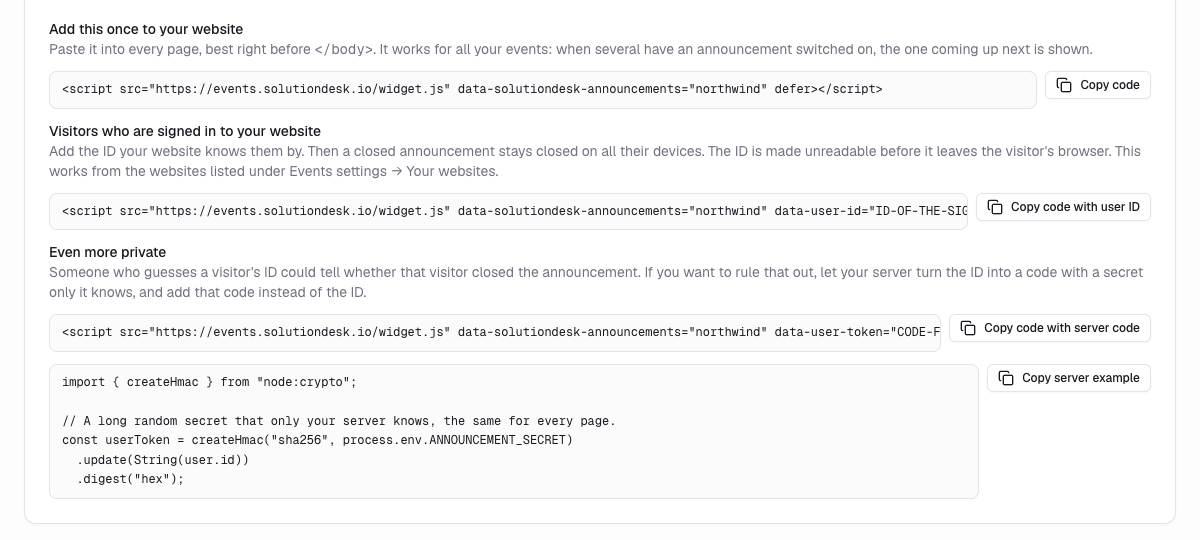Select the basic widget script snippet with defer

[x=543, y=89]
